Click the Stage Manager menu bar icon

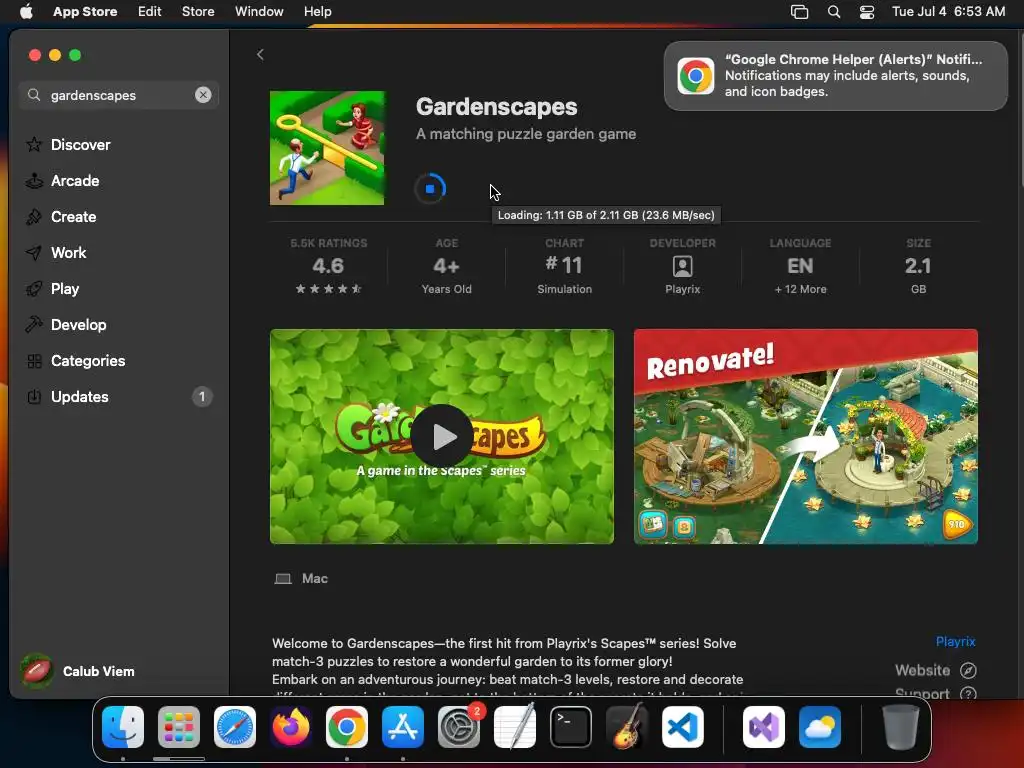[x=799, y=12]
